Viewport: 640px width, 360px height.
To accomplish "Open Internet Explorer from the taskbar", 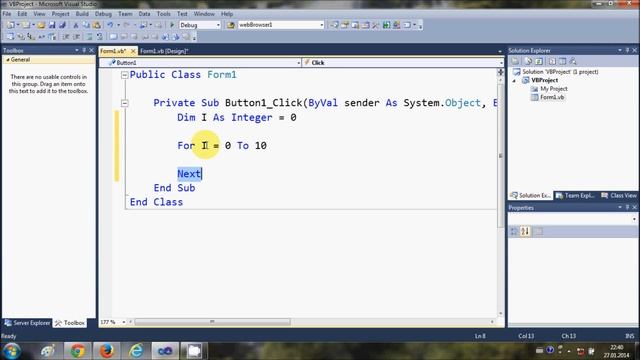I will point(136,351).
